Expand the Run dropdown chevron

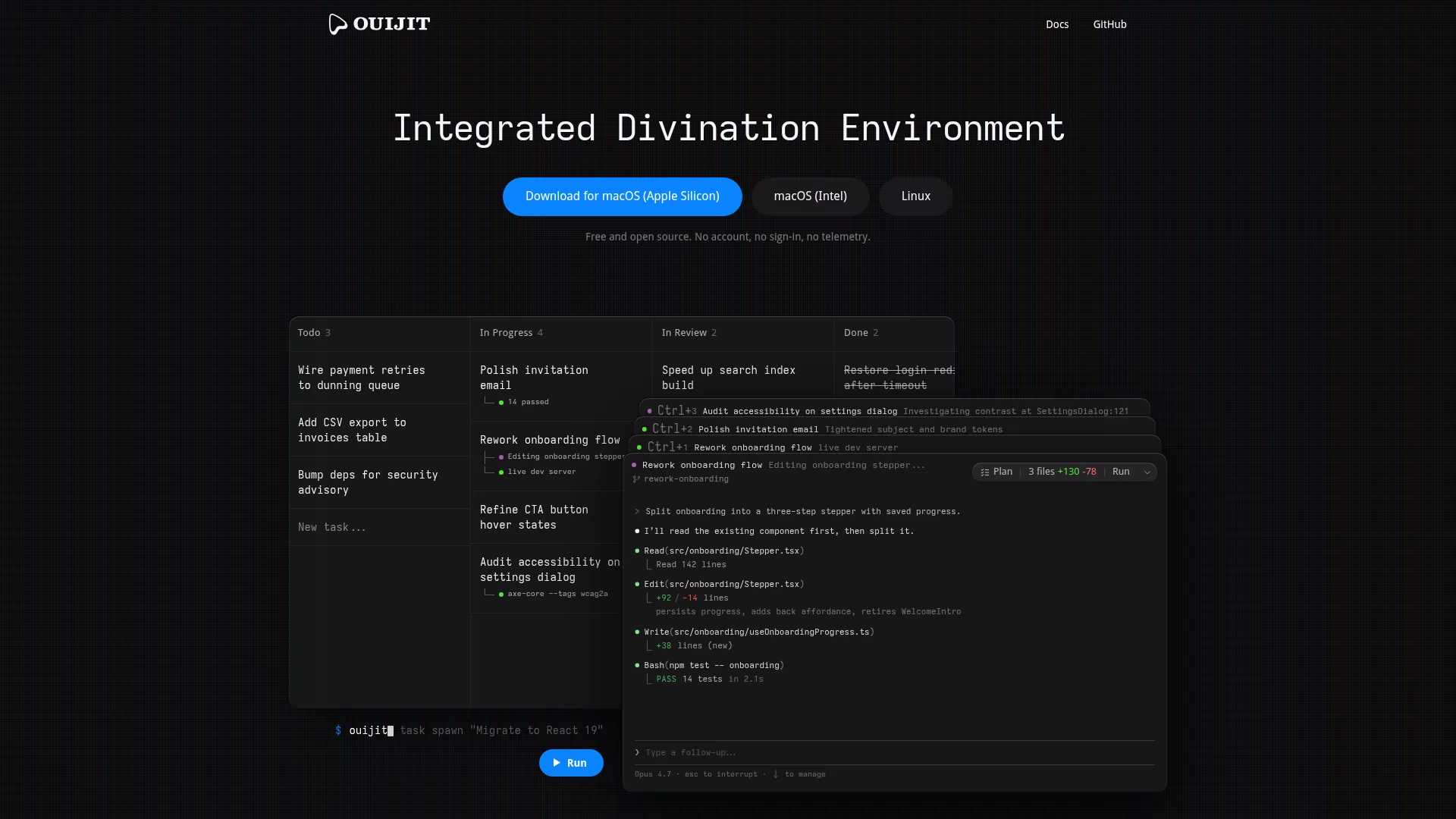(1147, 472)
